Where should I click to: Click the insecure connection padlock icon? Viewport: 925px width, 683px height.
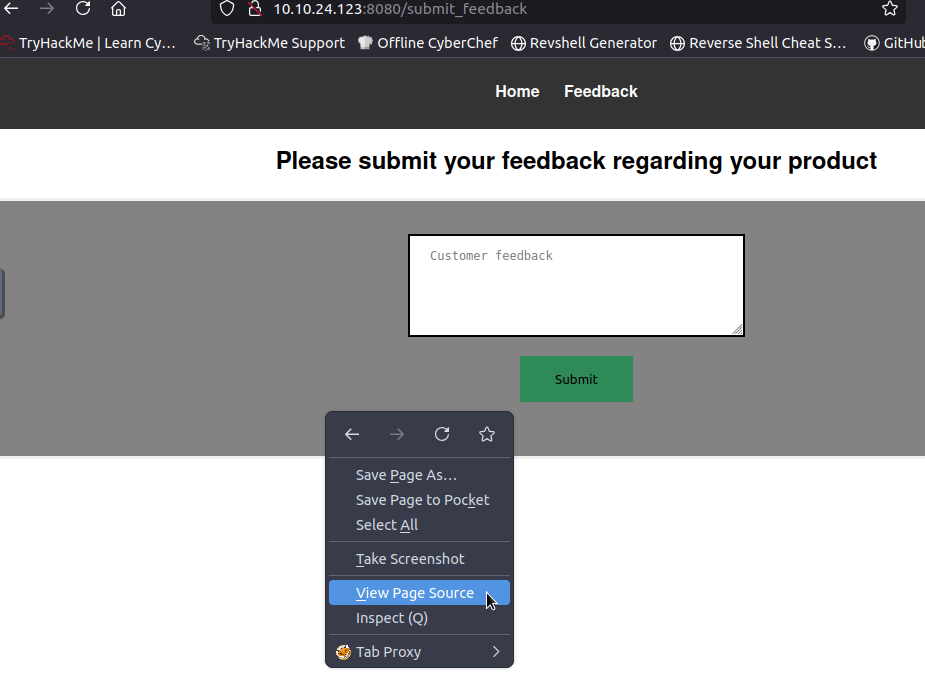(x=255, y=8)
